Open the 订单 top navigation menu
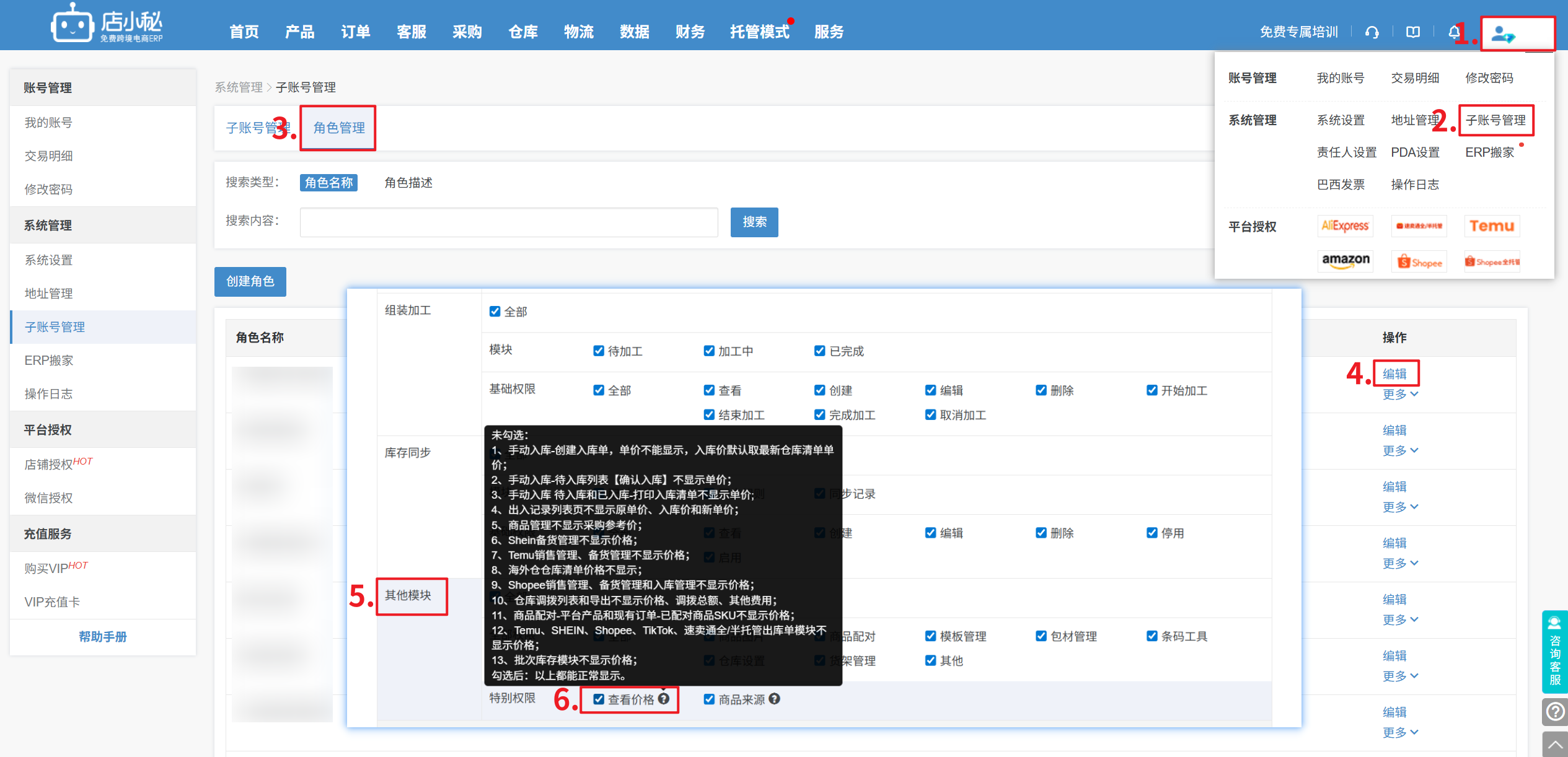Screen dimensions: 1568x757 (x=355, y=32)
